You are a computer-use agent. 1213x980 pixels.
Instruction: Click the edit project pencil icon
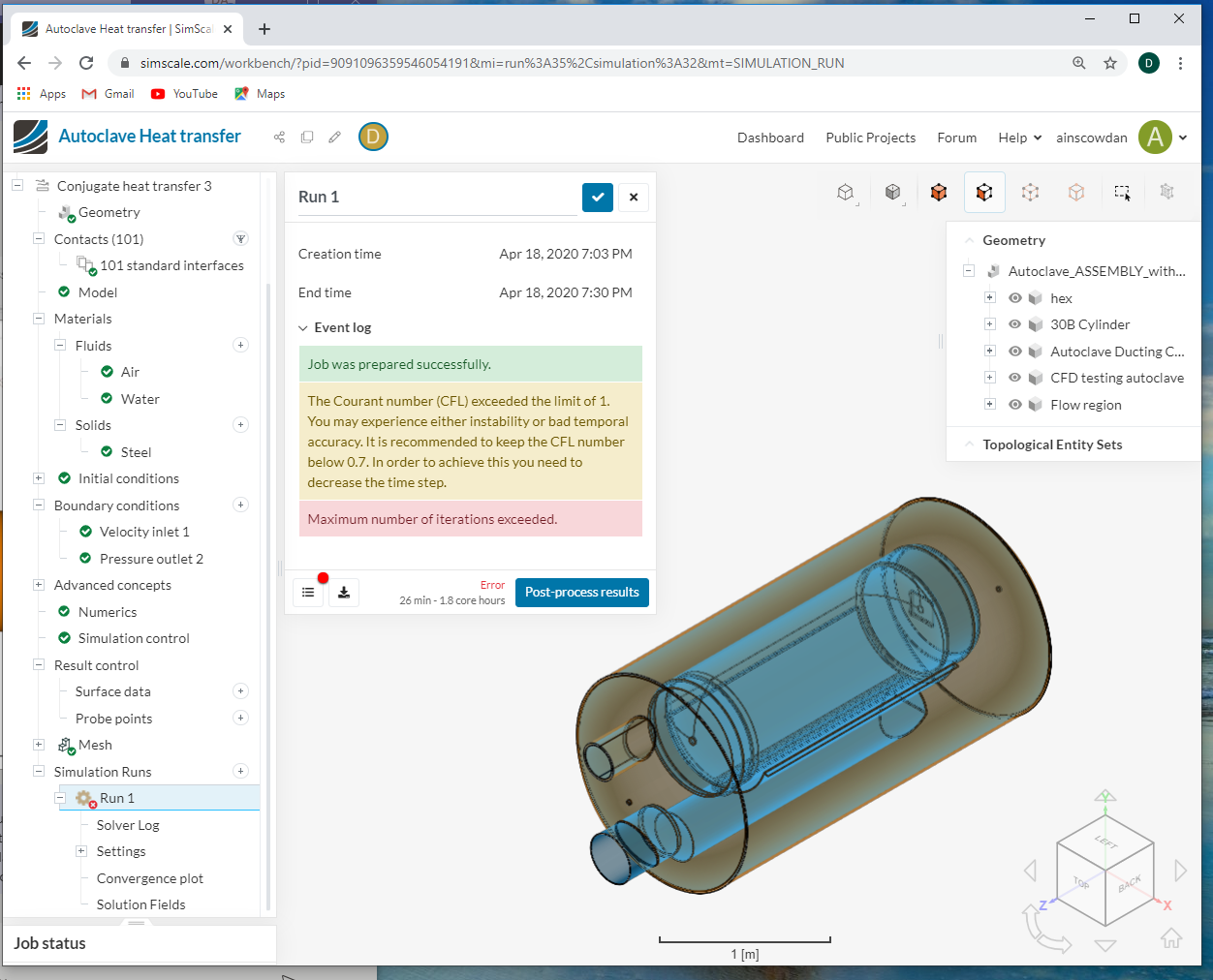pyautogui.click(x=334, y=138)
